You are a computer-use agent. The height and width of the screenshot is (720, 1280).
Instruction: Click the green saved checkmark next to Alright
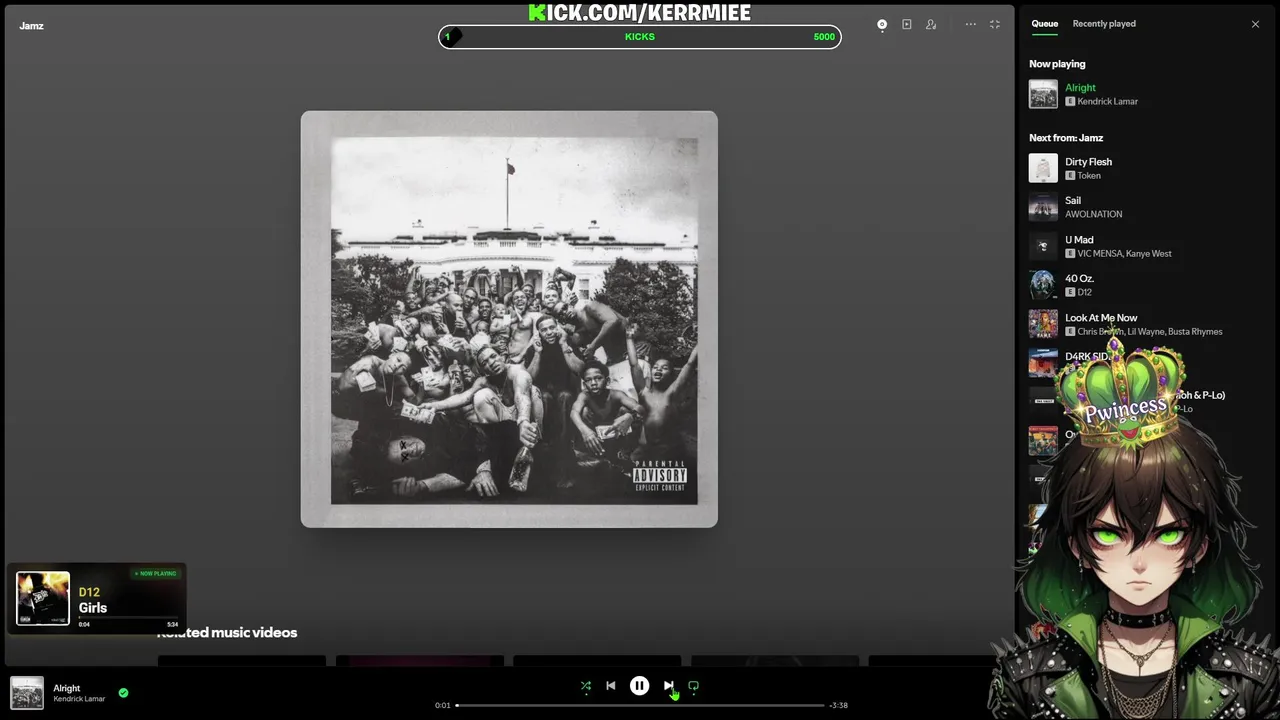tap(124, 692)
